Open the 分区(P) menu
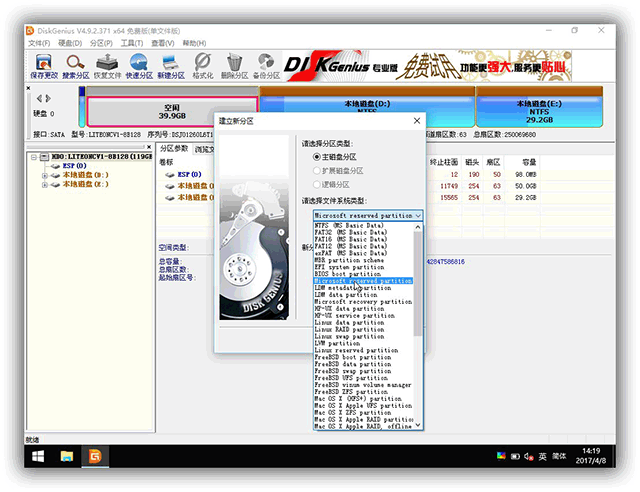The image size is (640, 492). click(101, 43)
